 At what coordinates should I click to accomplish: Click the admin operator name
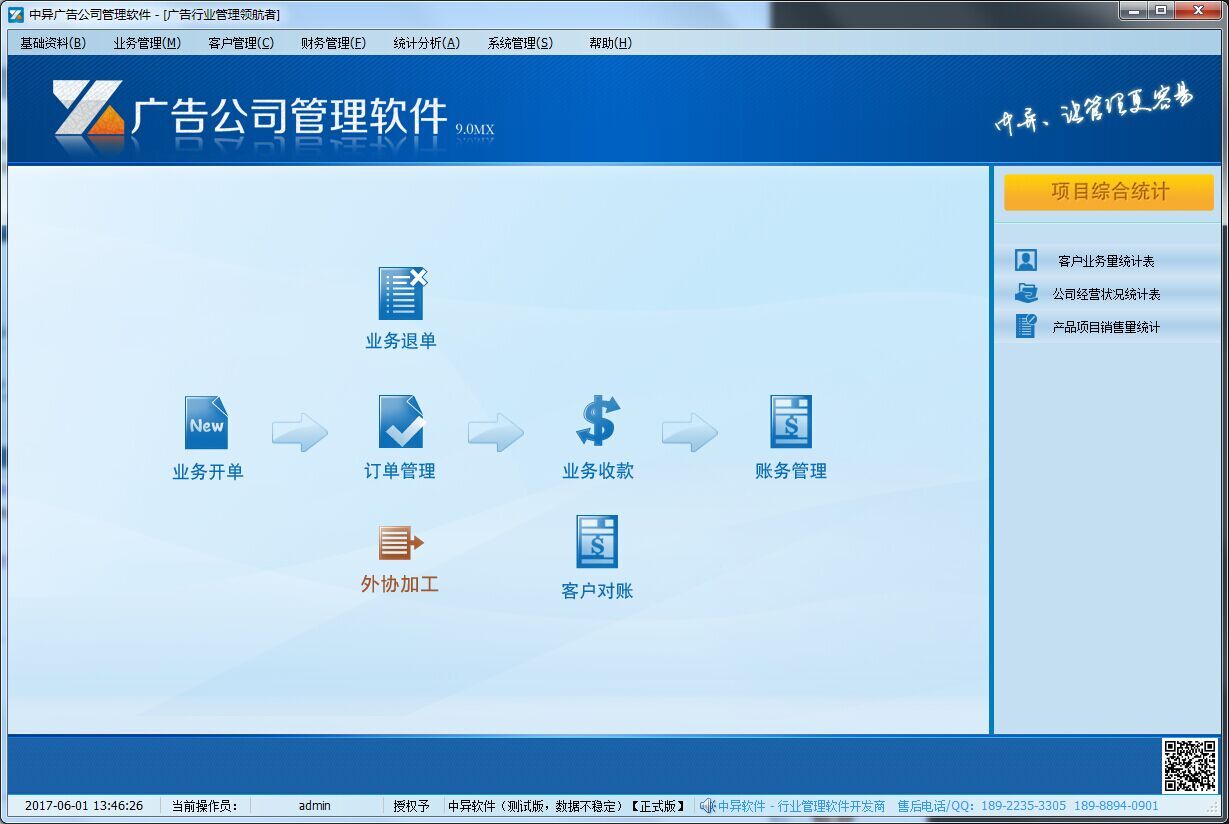(x=314, y=806)
